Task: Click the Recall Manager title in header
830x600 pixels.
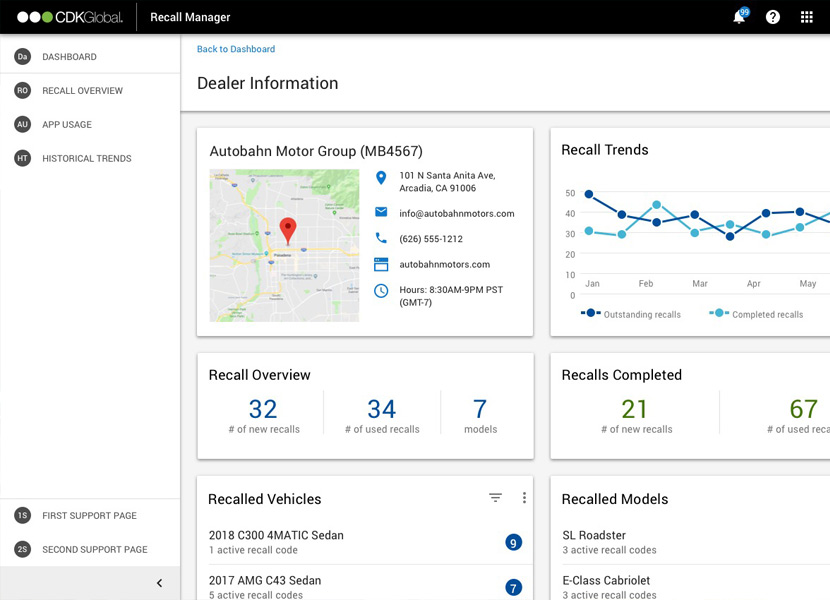Action: 190,17
